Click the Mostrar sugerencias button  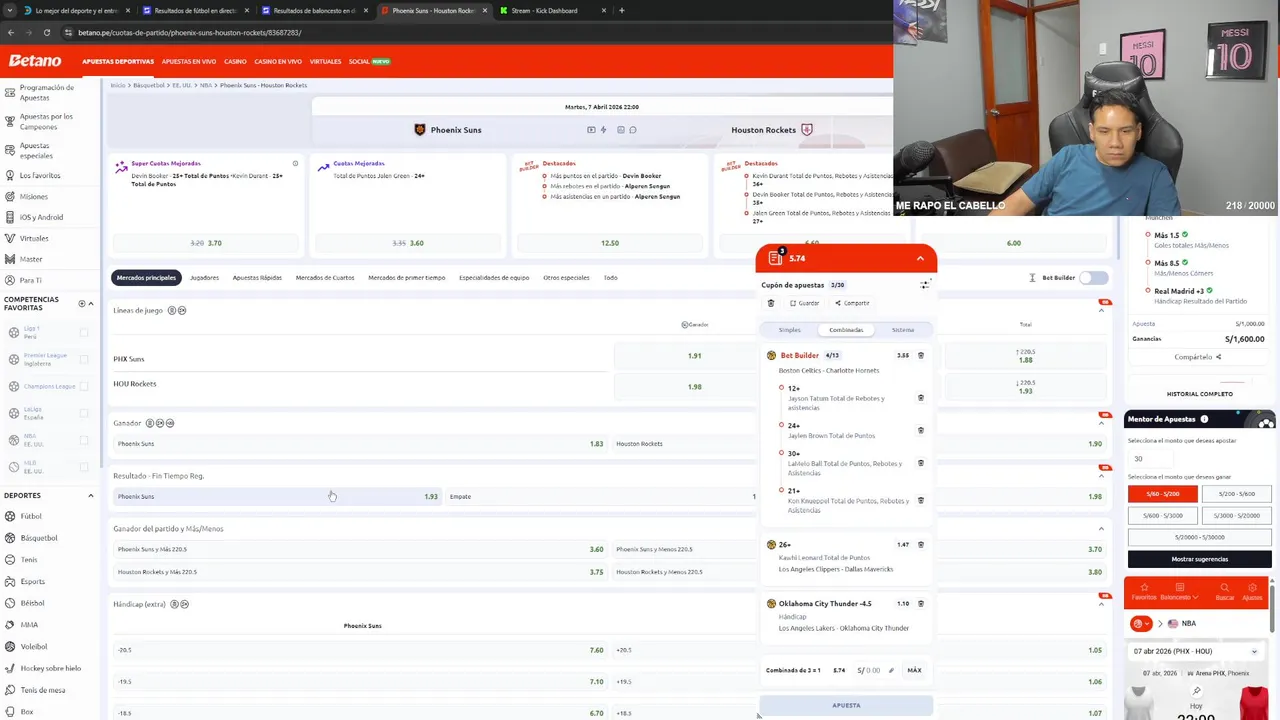coord(1200,559)
